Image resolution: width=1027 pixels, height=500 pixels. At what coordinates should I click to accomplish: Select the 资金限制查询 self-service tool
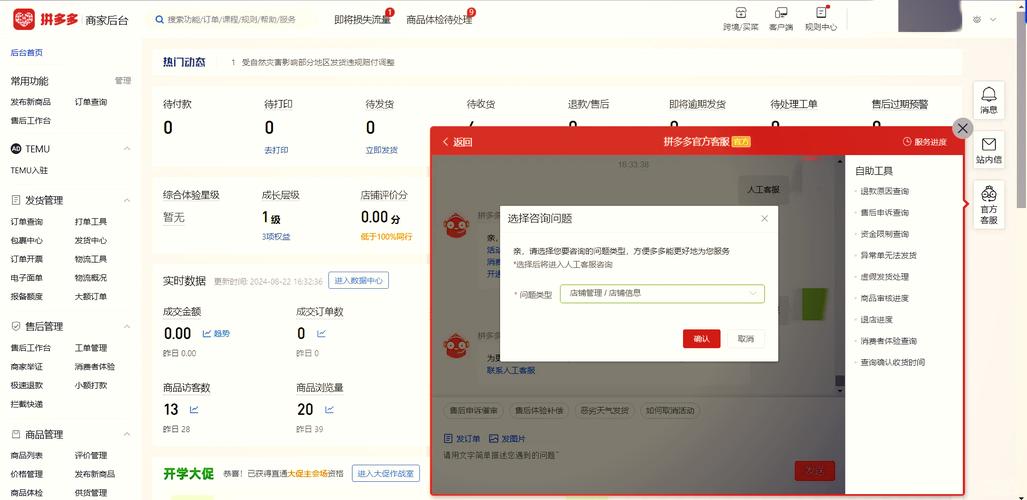tap(884, 234)
